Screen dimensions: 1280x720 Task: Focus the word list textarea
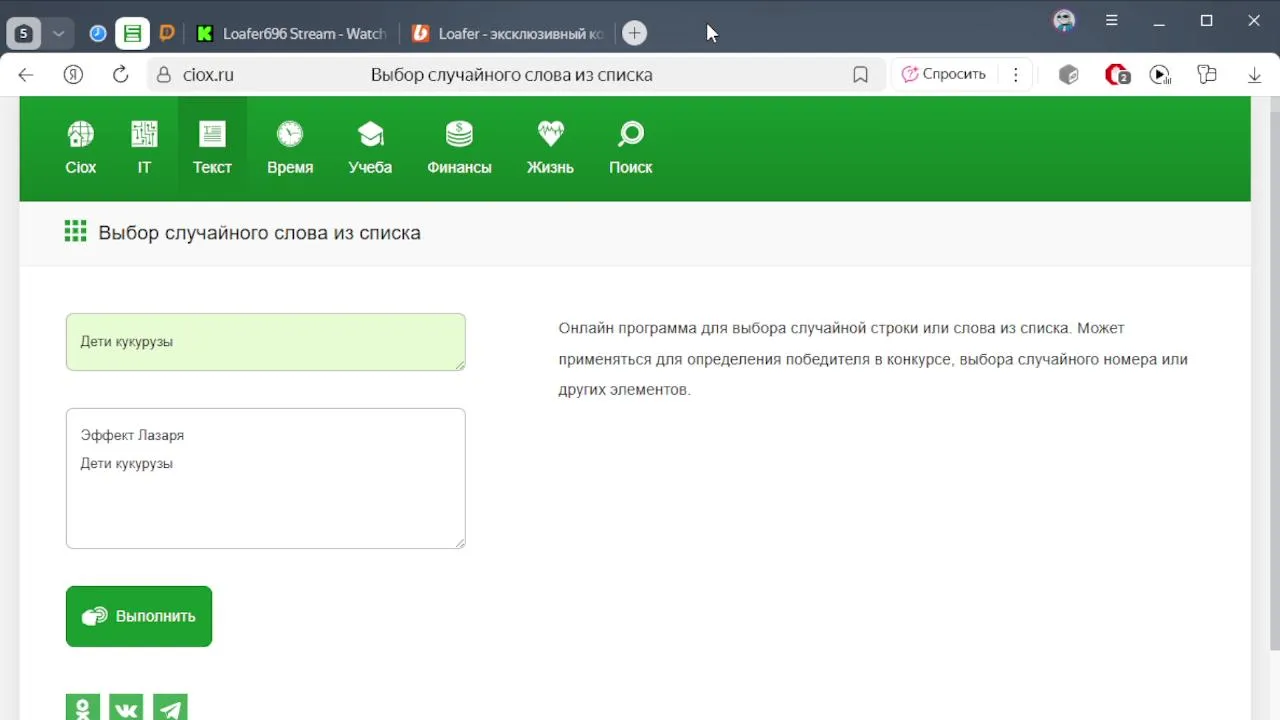click(x=265, y=478)
